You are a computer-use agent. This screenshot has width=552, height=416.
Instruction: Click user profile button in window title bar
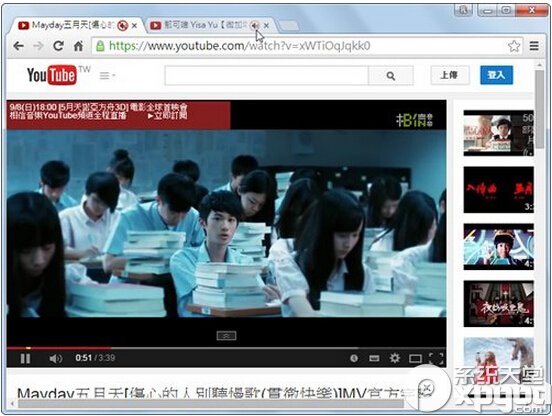(x=463, y=11)
